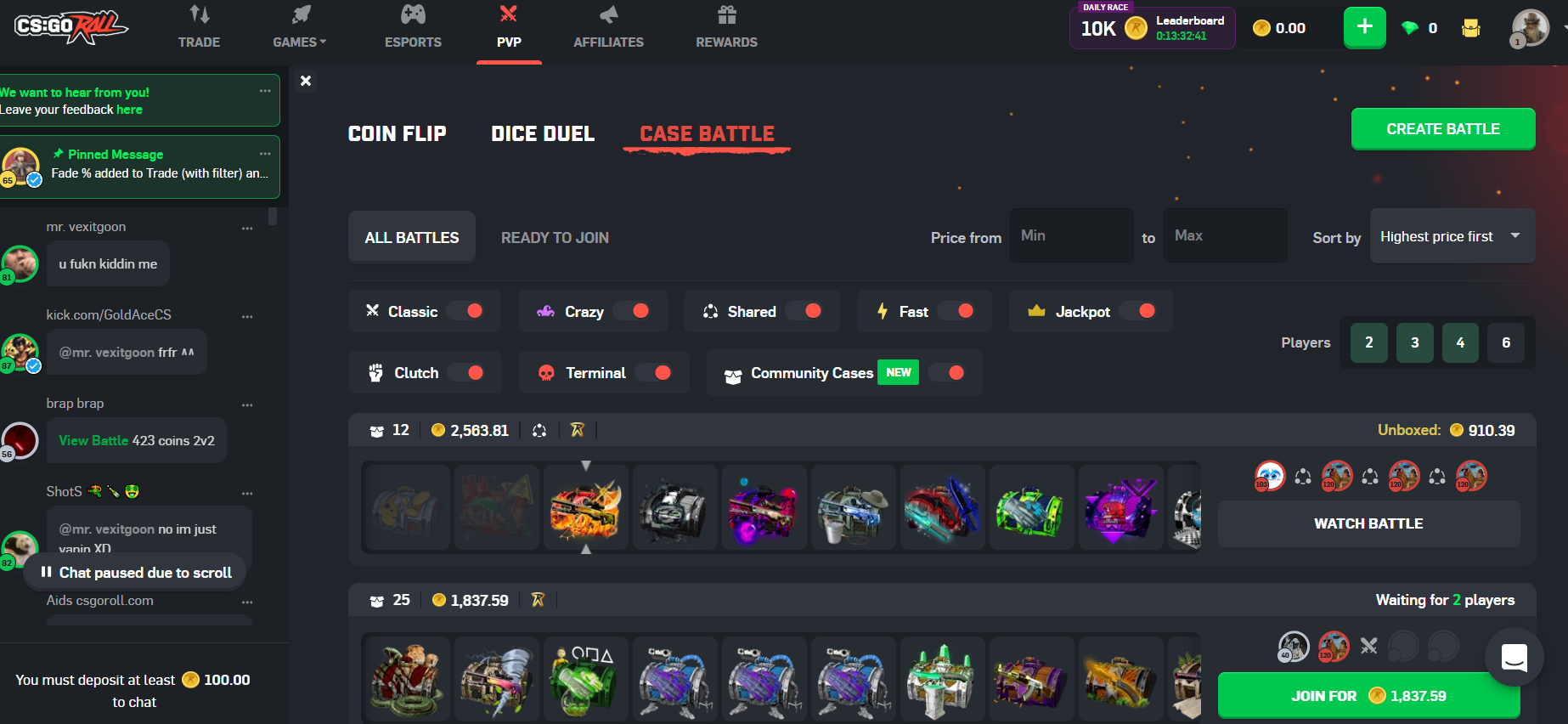Click the CREATE BATTLE button
The width and height of the screenshot is (1568, 724).
point(1443,129)
